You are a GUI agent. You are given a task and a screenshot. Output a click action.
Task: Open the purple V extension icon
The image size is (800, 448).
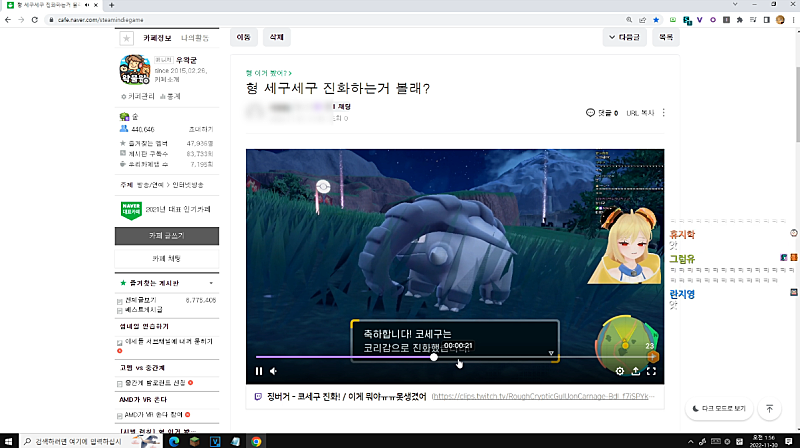coord(699,20)
